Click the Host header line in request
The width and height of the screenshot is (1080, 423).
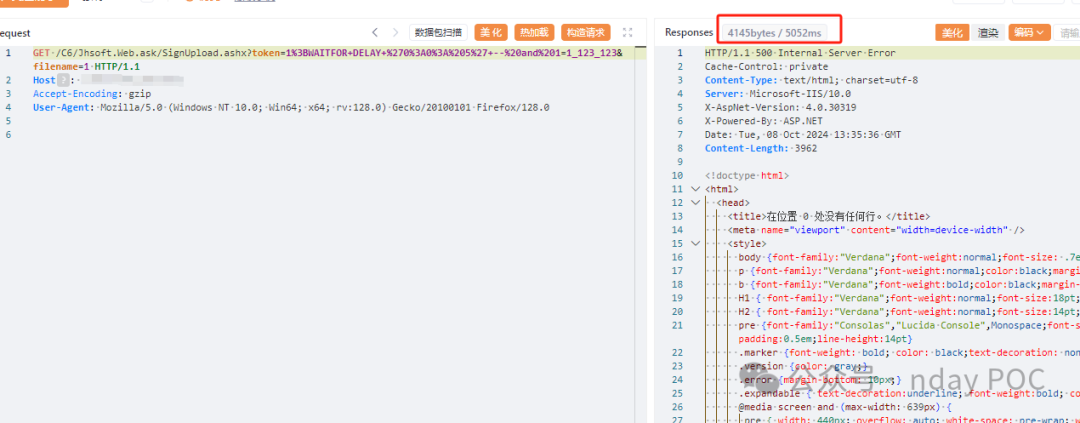pos(109,81)
